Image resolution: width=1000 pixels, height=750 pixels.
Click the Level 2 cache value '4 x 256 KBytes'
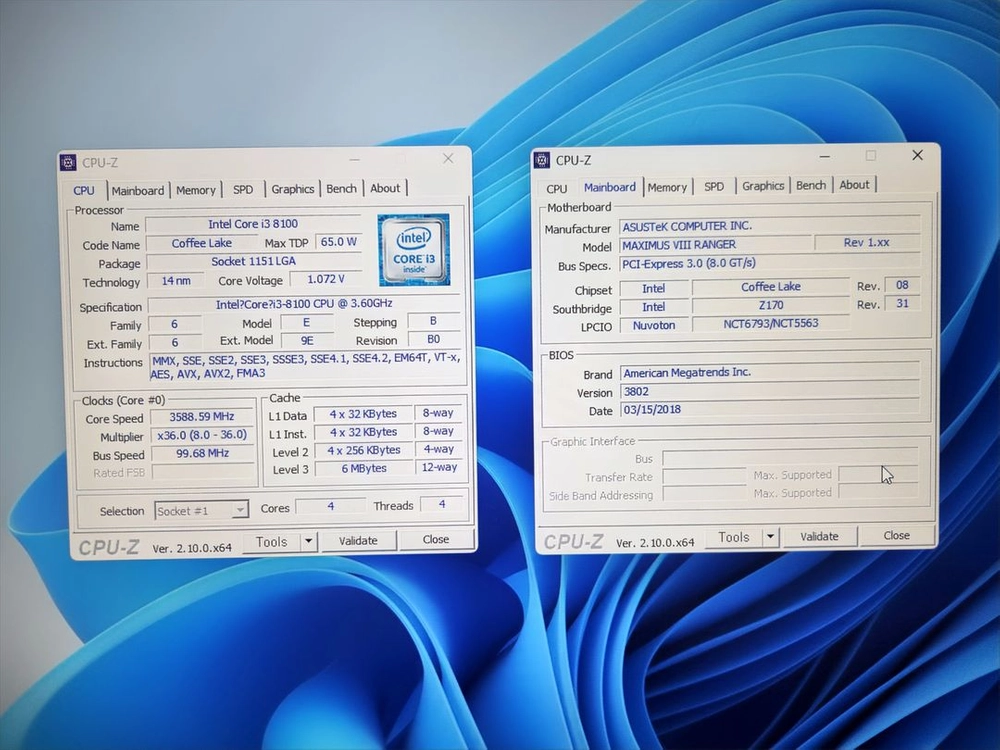pyautogui.click(x=364, y=450)
